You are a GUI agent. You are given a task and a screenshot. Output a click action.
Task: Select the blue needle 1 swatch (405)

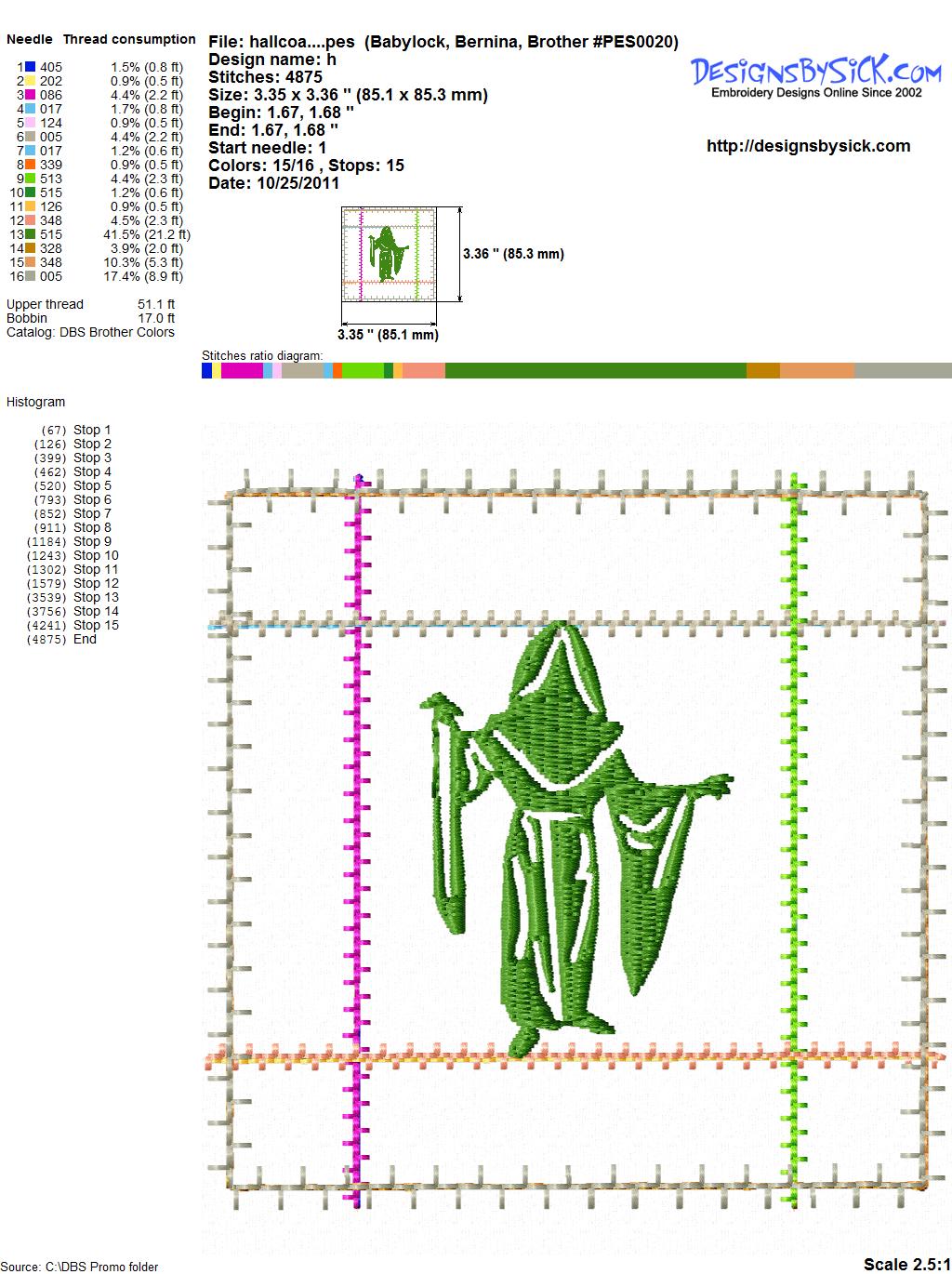pos(31,67)
